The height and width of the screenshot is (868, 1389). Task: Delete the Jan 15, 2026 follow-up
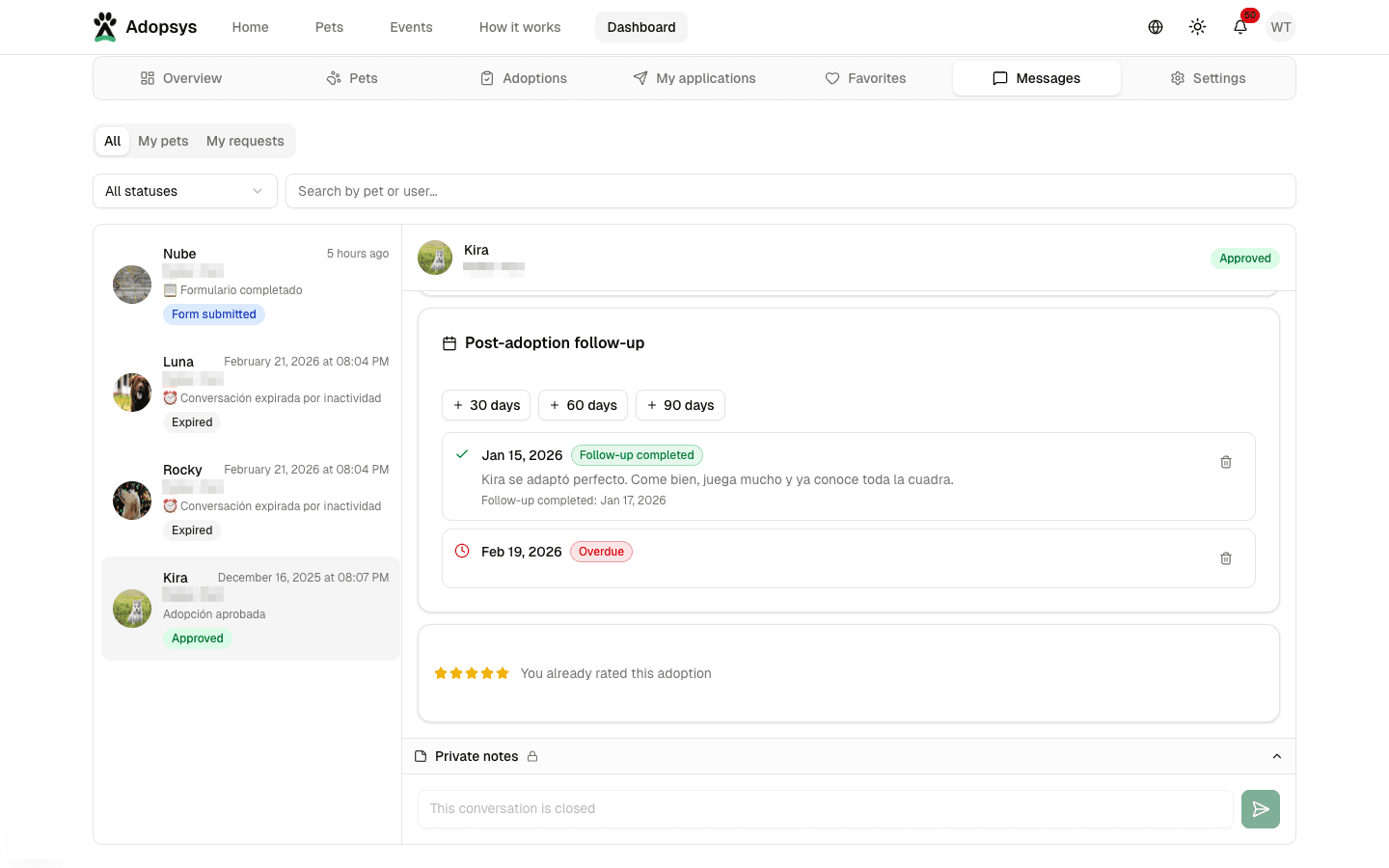pos(1225,462)
